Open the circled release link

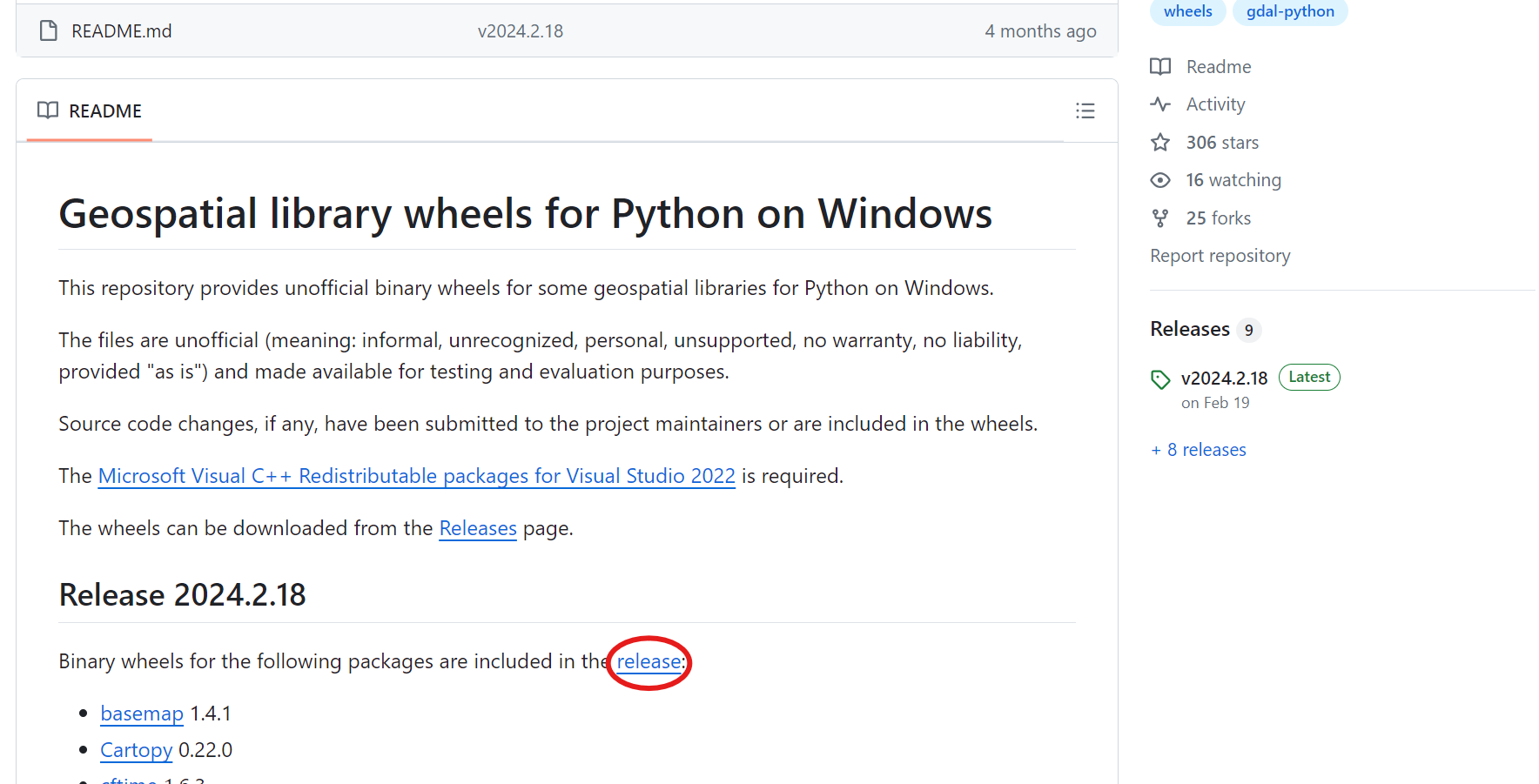(649, 661)
